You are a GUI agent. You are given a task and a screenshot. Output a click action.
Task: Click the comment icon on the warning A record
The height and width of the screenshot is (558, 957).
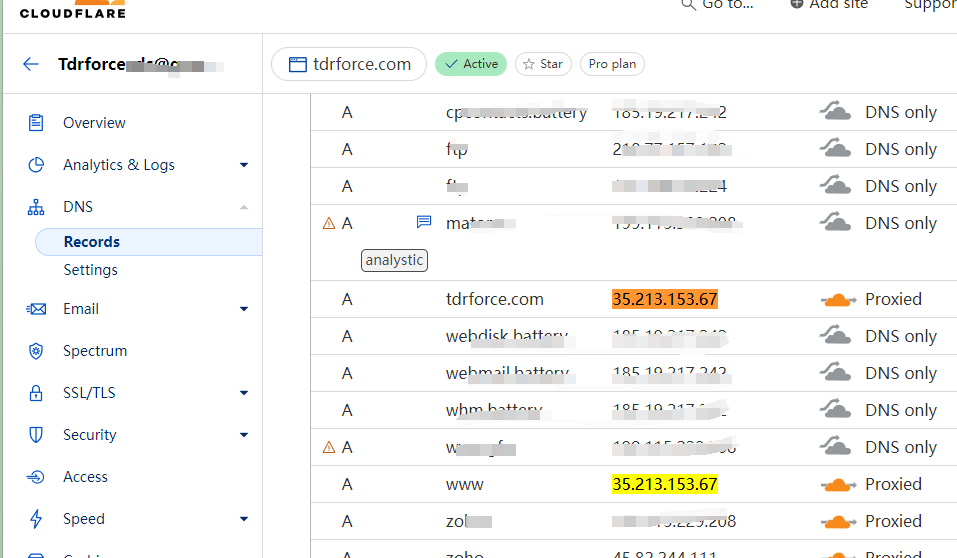(x=423, y=223)
